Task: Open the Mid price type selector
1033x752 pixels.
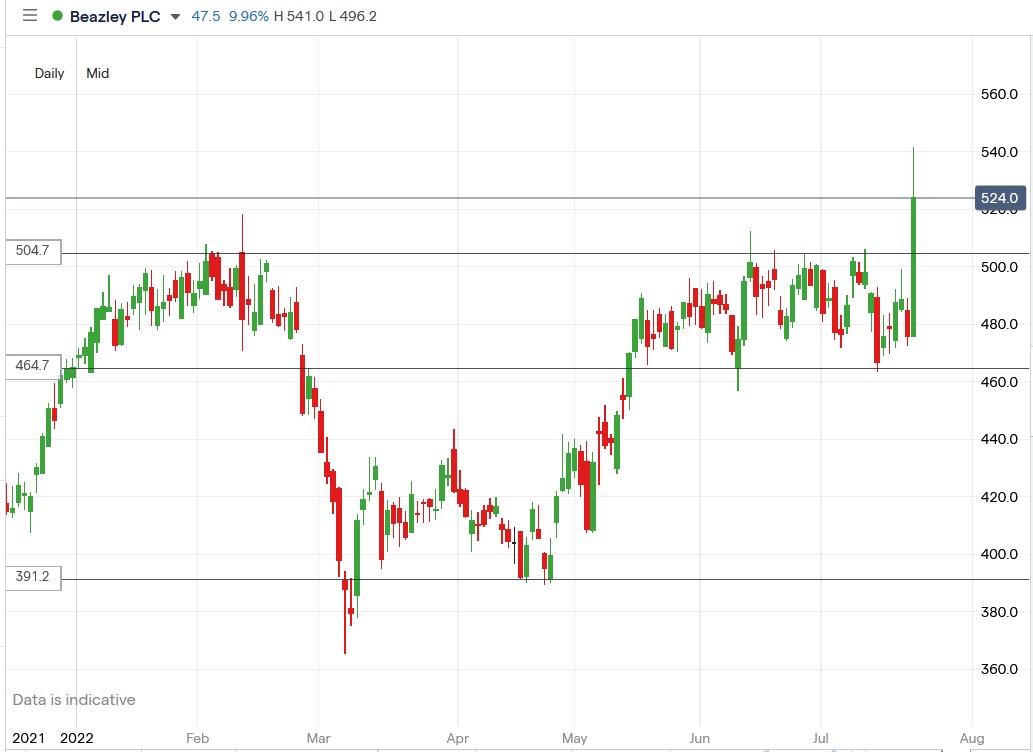Action: (x=98, y=73)
